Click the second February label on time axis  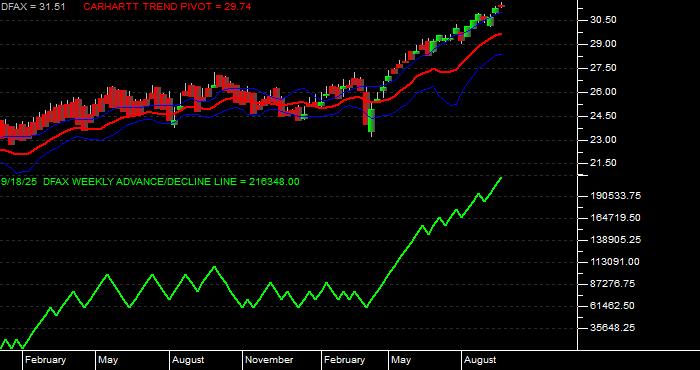click(x=344, y=360)
